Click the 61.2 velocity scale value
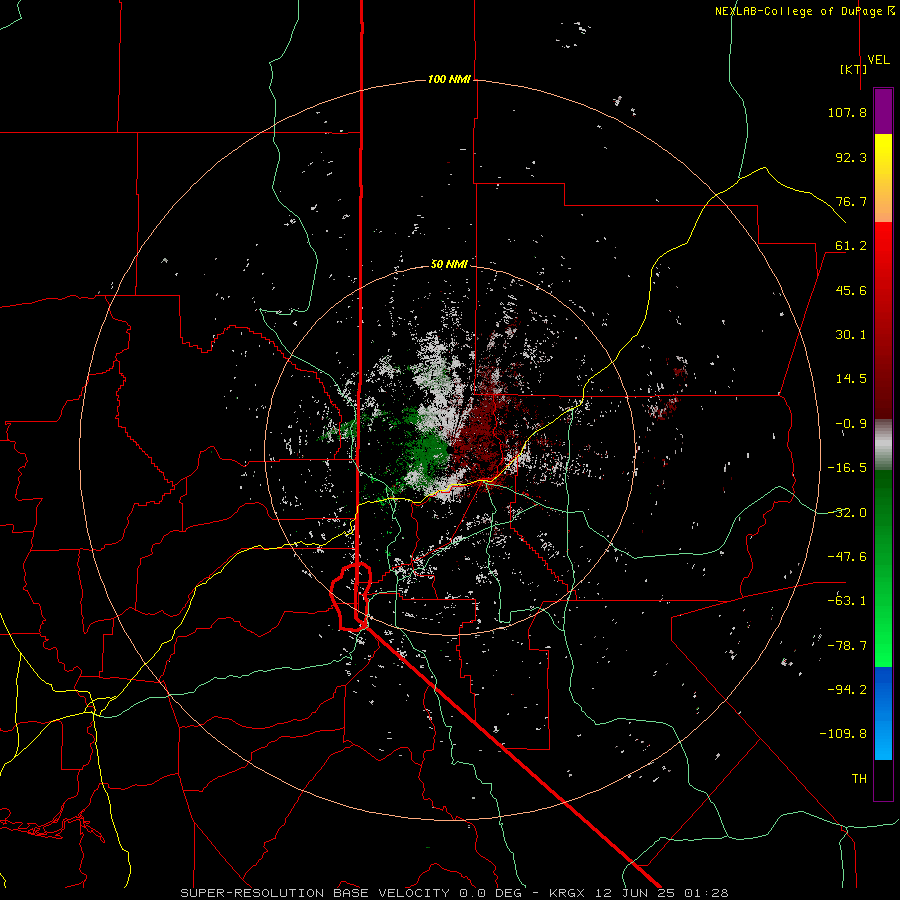This screenshot has width=900, height=900. pos(851,246)
